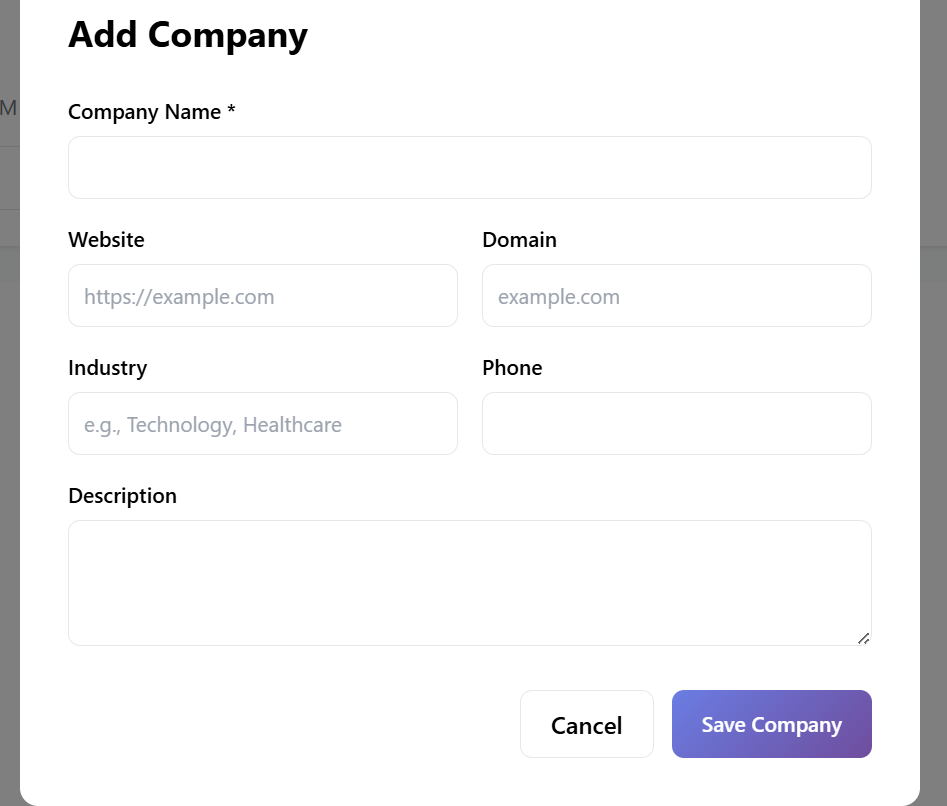This screenshot has width=947, height=806.
Task: Click the "Domain" field label
Action: [x=519, y=240]
